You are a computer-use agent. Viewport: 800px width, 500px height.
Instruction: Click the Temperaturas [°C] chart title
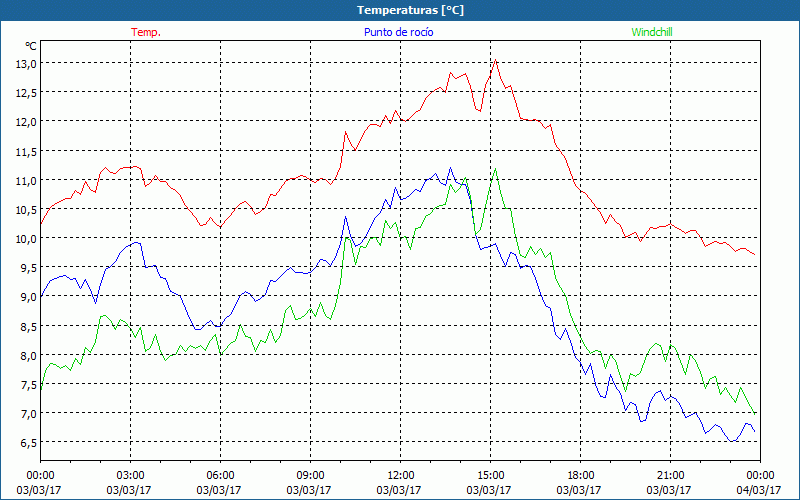(x=410, y=10)
